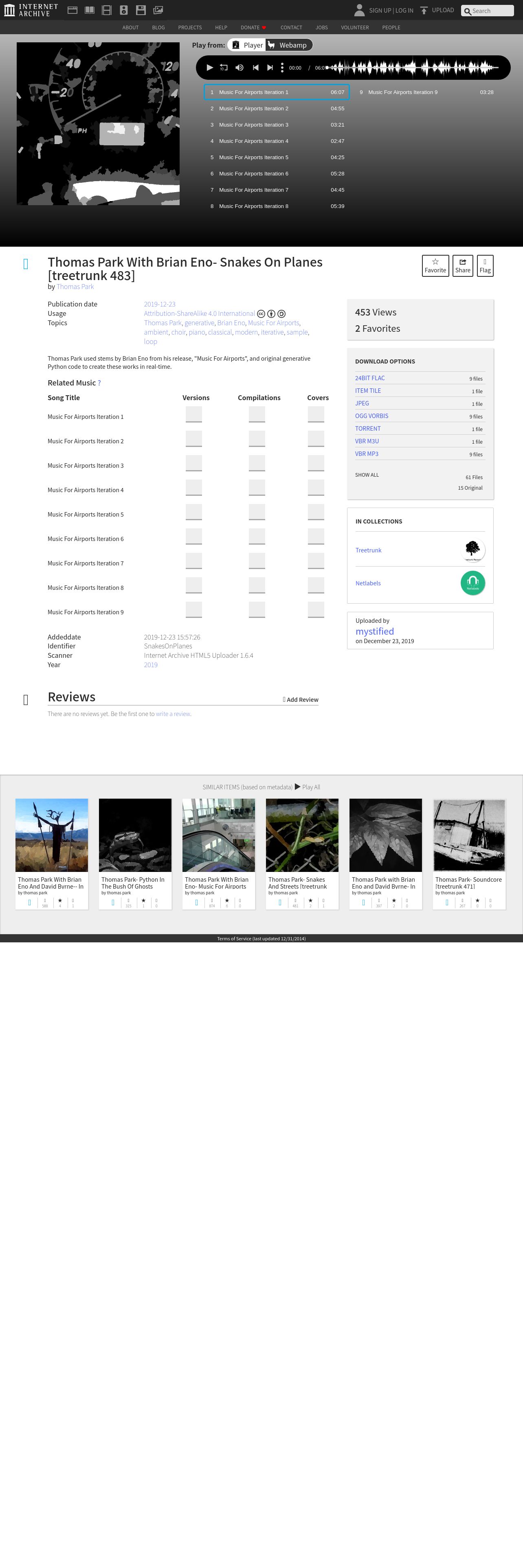Open Thomas Park- Soundcore [treetrunk 471] thumbnail
Screen dimensions: 523x1568
pyautogui.click(x=469, y=835)
